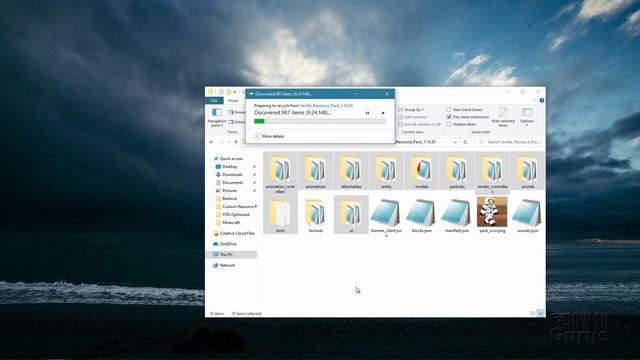
Task: Open the sounds folder
Action: [527, 171]
